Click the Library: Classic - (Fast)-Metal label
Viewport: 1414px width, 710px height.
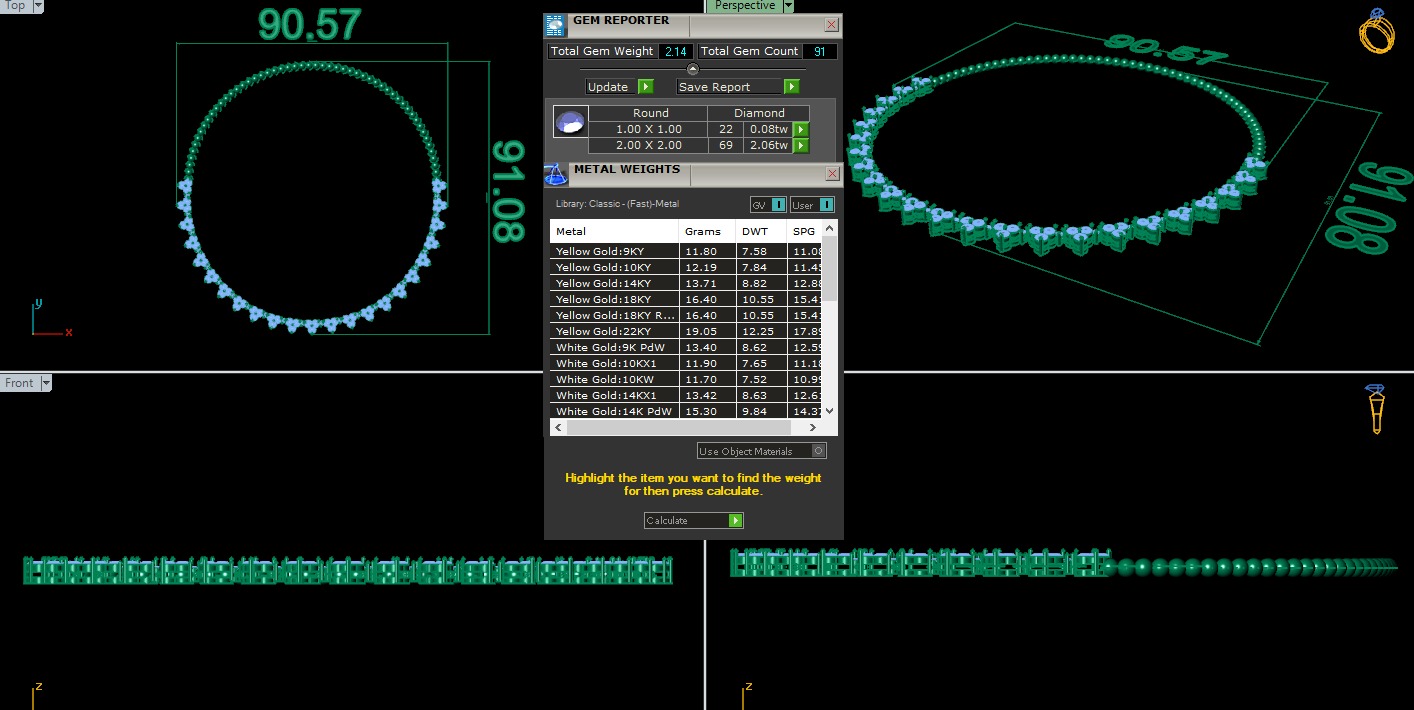(x=617, y=204)
